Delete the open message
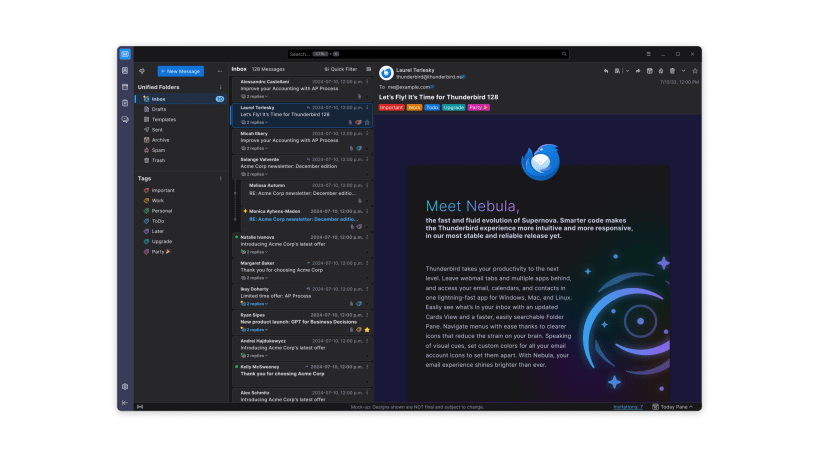819x460 pixels. coord(672,71)
